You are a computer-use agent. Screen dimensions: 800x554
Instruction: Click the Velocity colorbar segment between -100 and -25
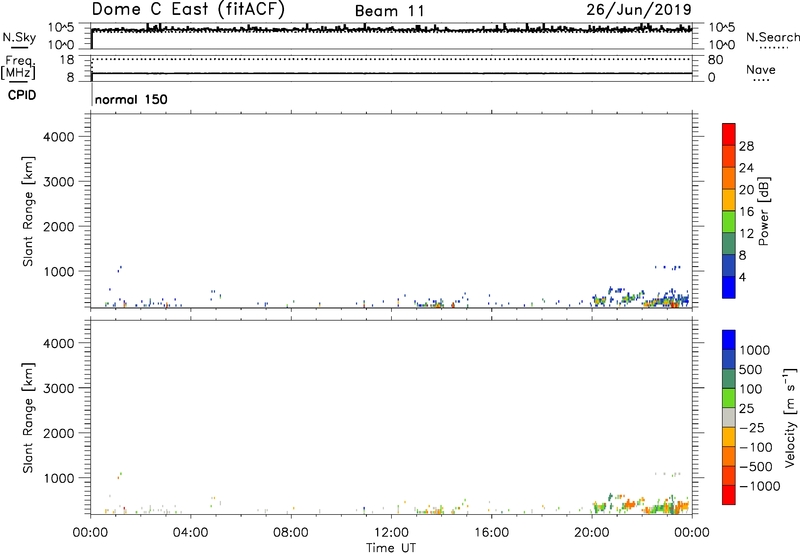pyautogui.click(x=729, y=437)
